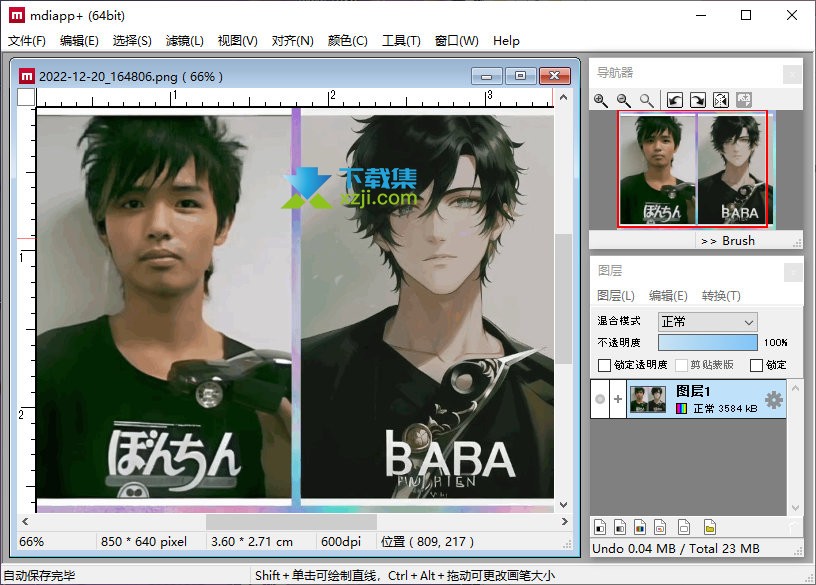Screen dimensions: 816x585
Task: Open the 滤镜(L) menu
Action: point(185,41)
